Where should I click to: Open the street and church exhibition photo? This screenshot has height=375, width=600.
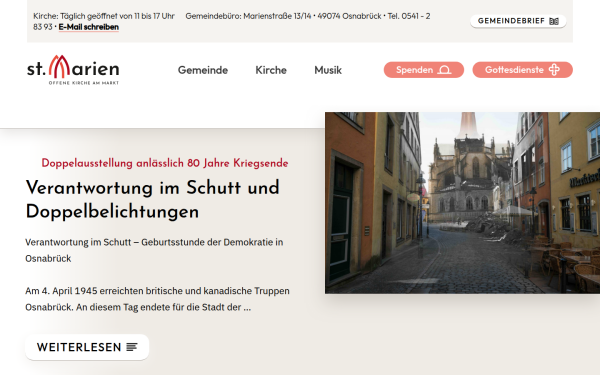462,203
